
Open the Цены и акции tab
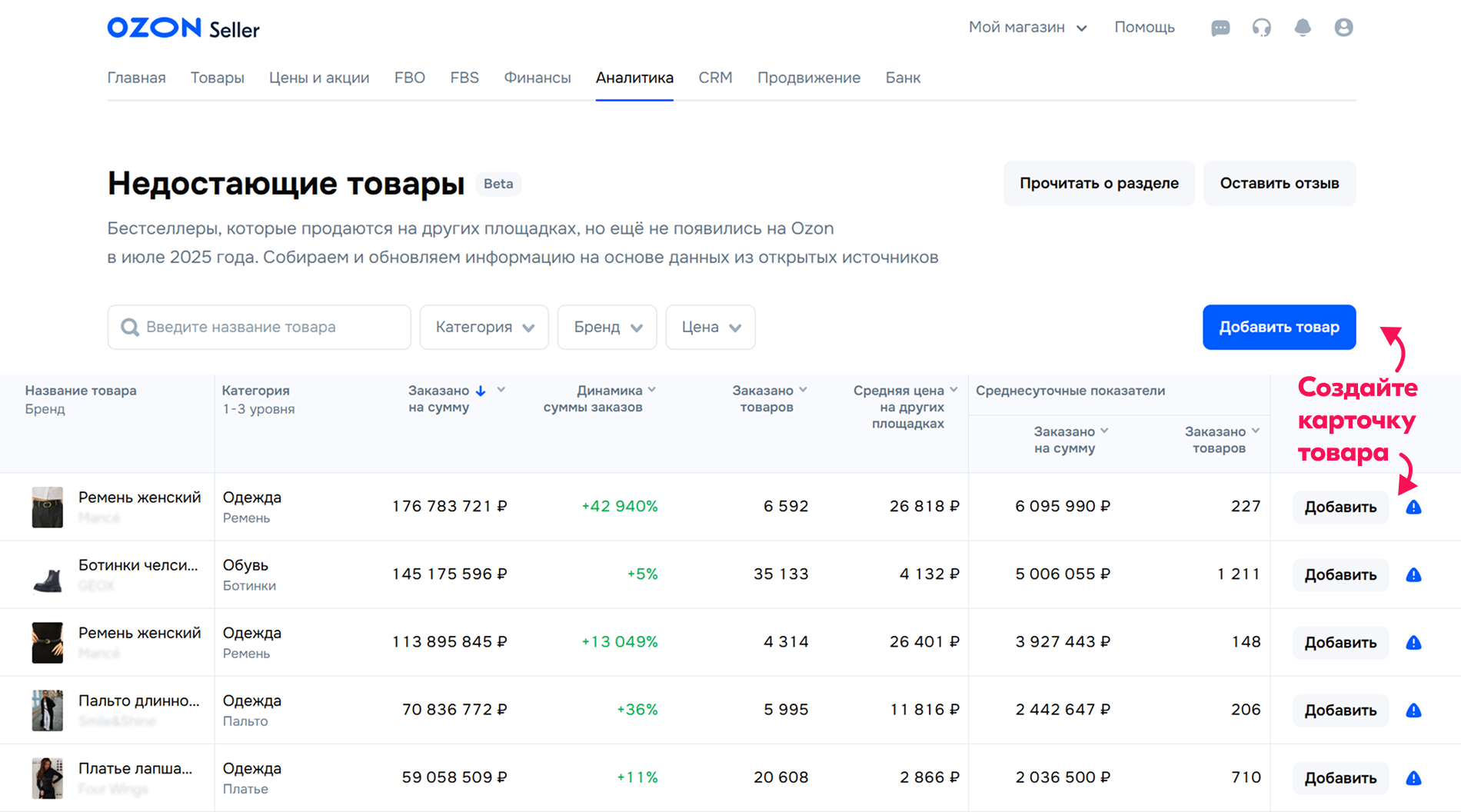[319, 78]
